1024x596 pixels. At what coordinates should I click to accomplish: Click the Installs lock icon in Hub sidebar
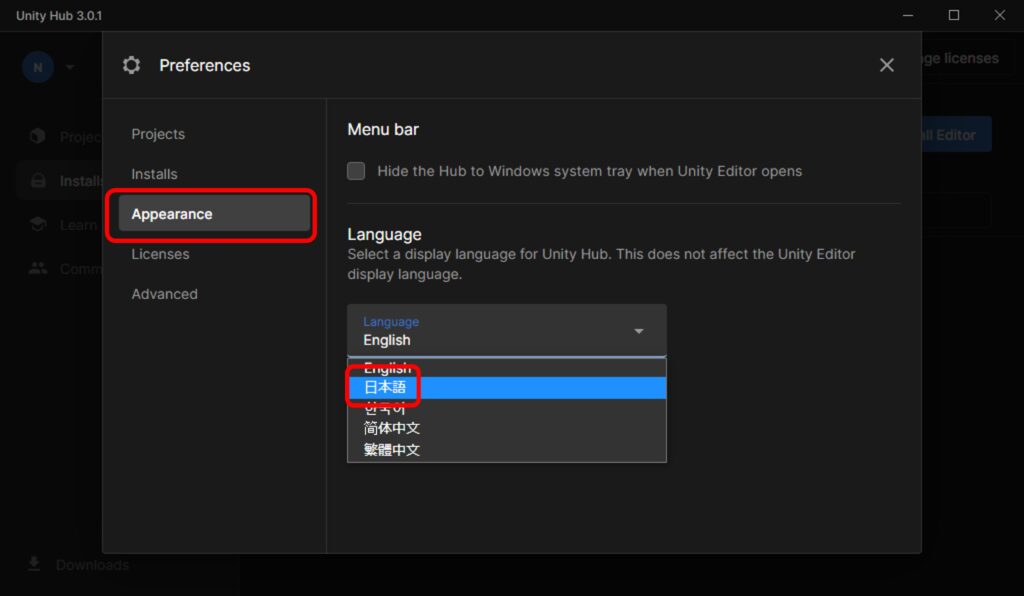pyautogui.click(x=39, y=180)
